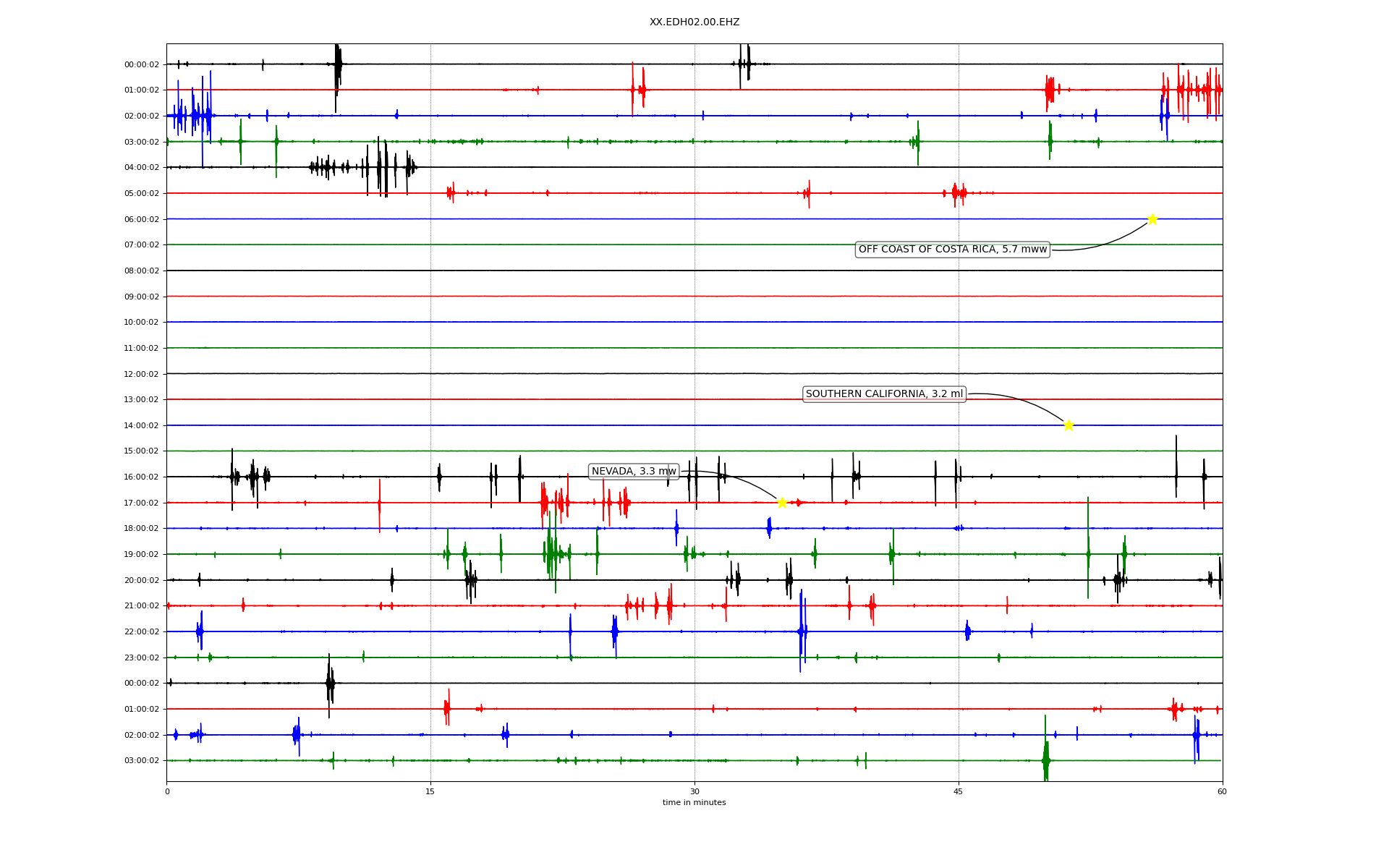Click the time in minutes axis label
This screenshot has height=868, width=1389.
694,803
